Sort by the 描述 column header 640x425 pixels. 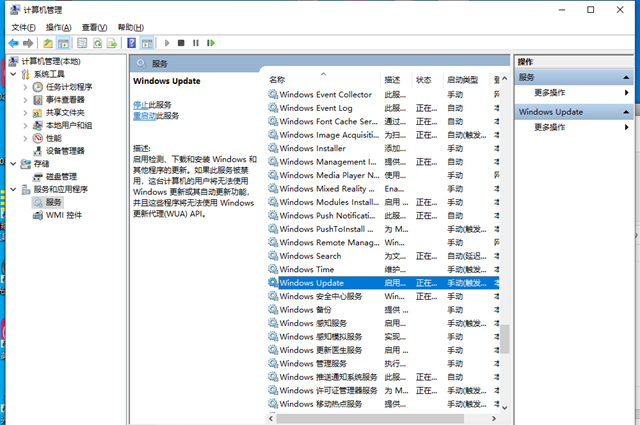[397, 80]
